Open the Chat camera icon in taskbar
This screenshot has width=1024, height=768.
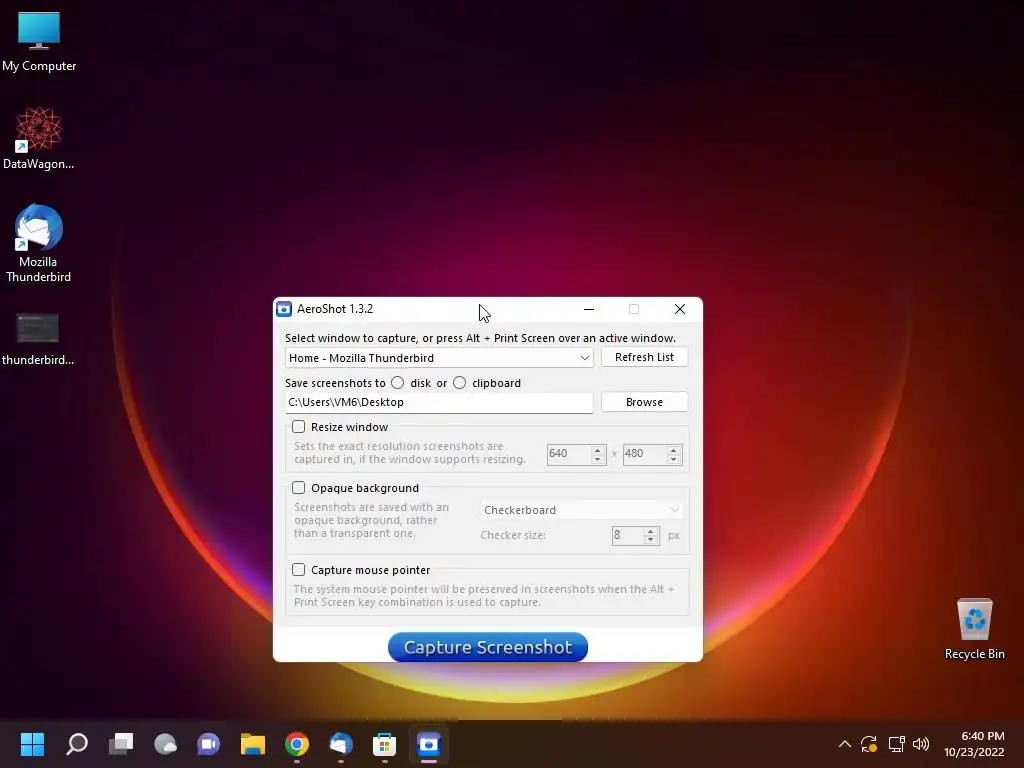(209, 744)
